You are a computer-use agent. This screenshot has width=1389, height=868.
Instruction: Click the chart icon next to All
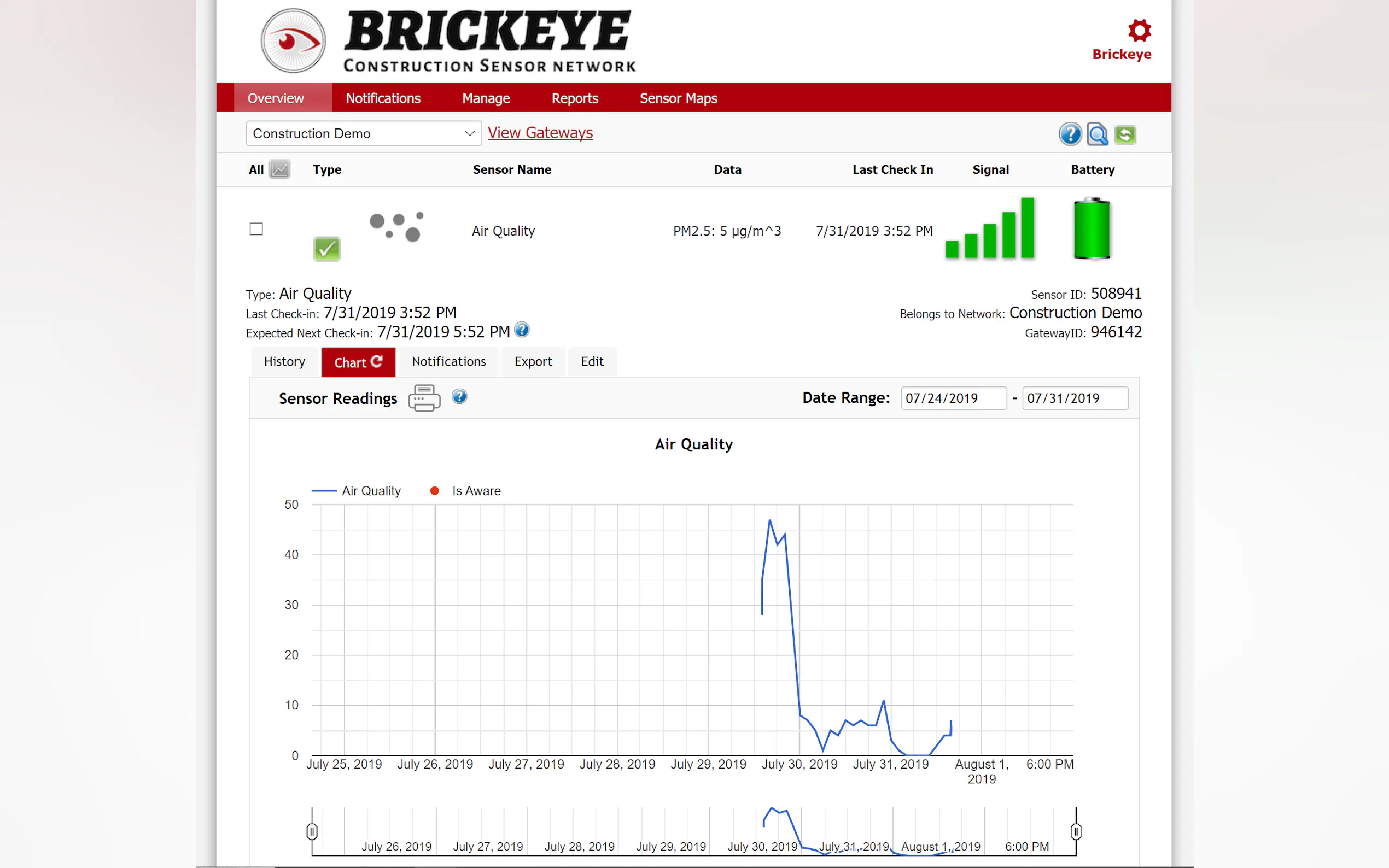point(279,169)
